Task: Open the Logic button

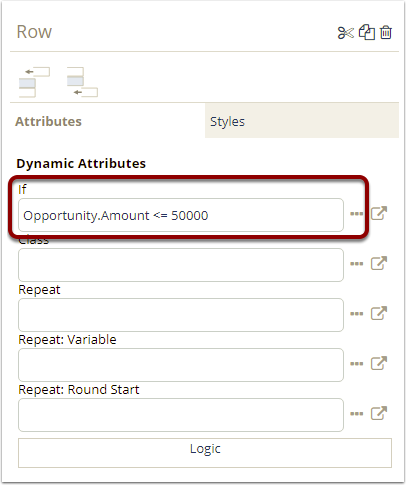Action: 205,453
